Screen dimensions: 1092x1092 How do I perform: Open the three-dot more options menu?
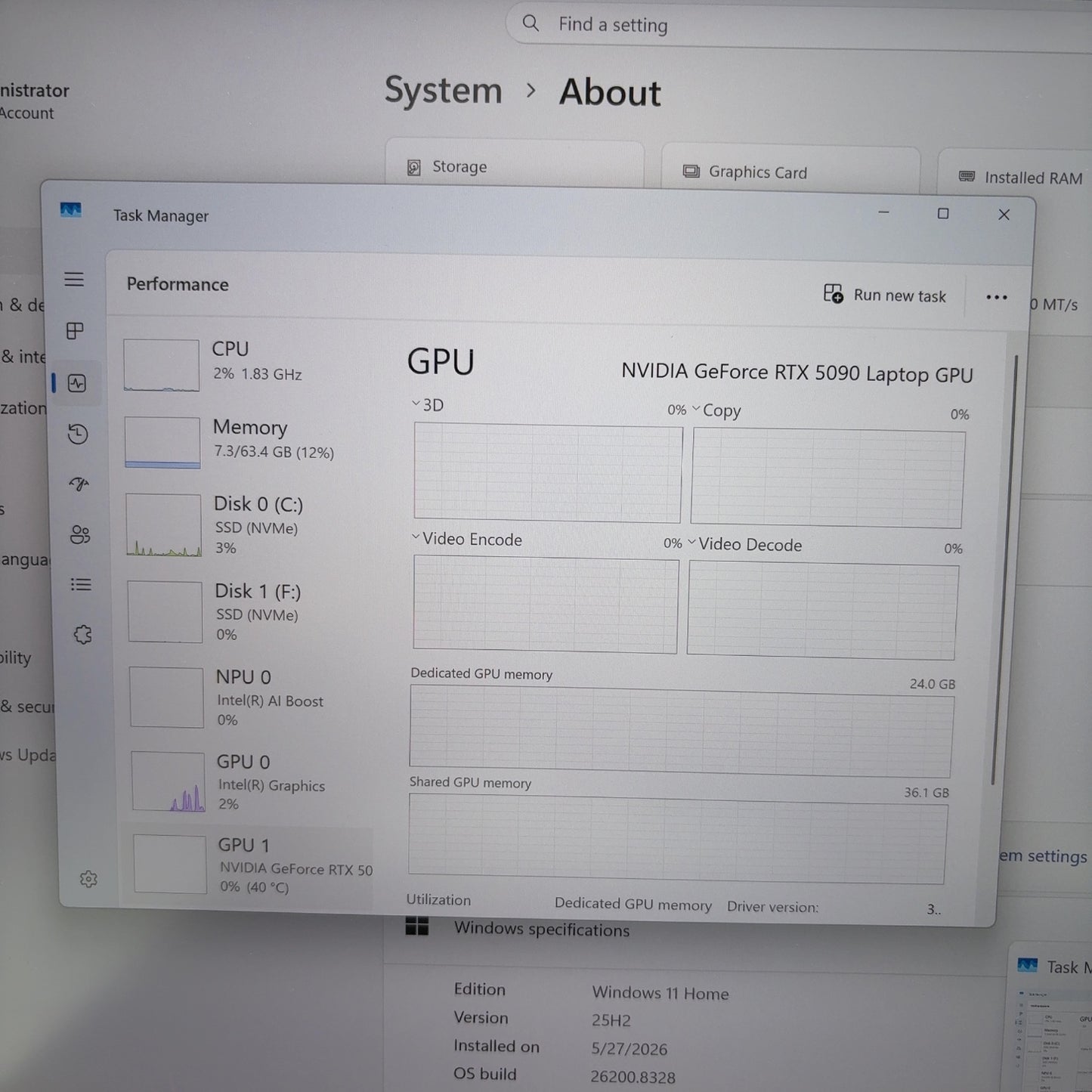pos(997,298)
